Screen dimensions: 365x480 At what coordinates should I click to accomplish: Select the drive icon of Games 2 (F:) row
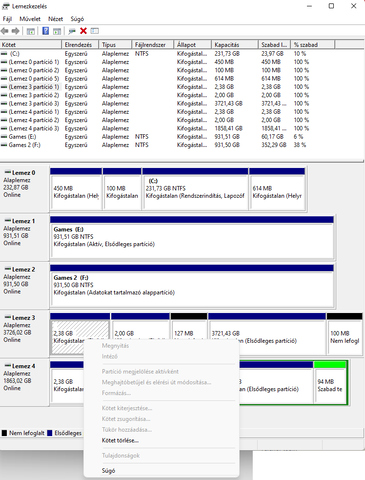coord(4,145)
